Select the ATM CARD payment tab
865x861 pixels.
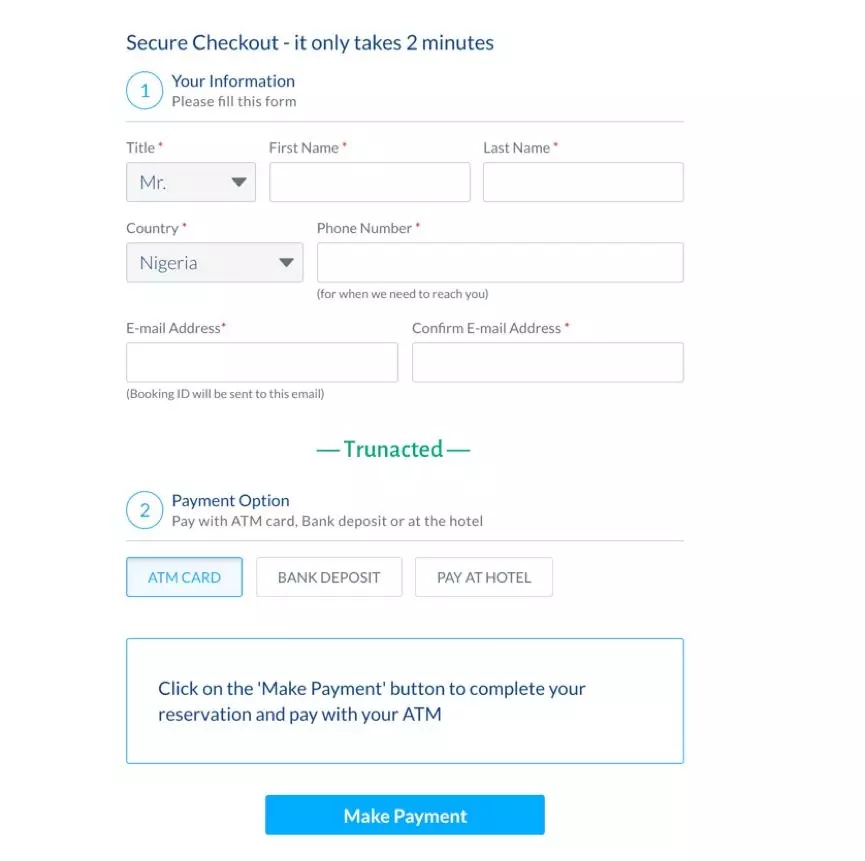click(184, 577)
